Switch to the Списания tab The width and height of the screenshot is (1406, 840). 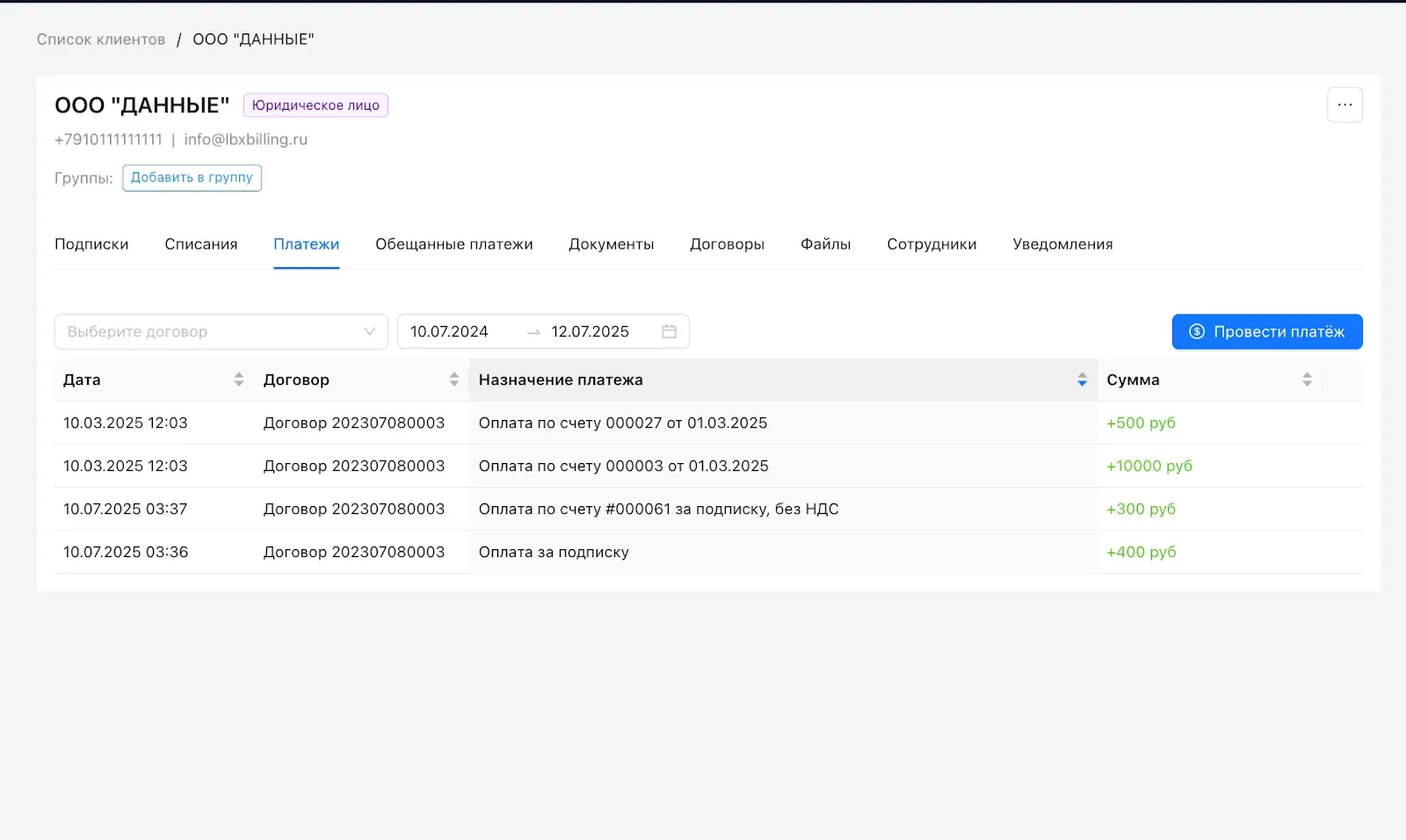click(x=201, y=244)
